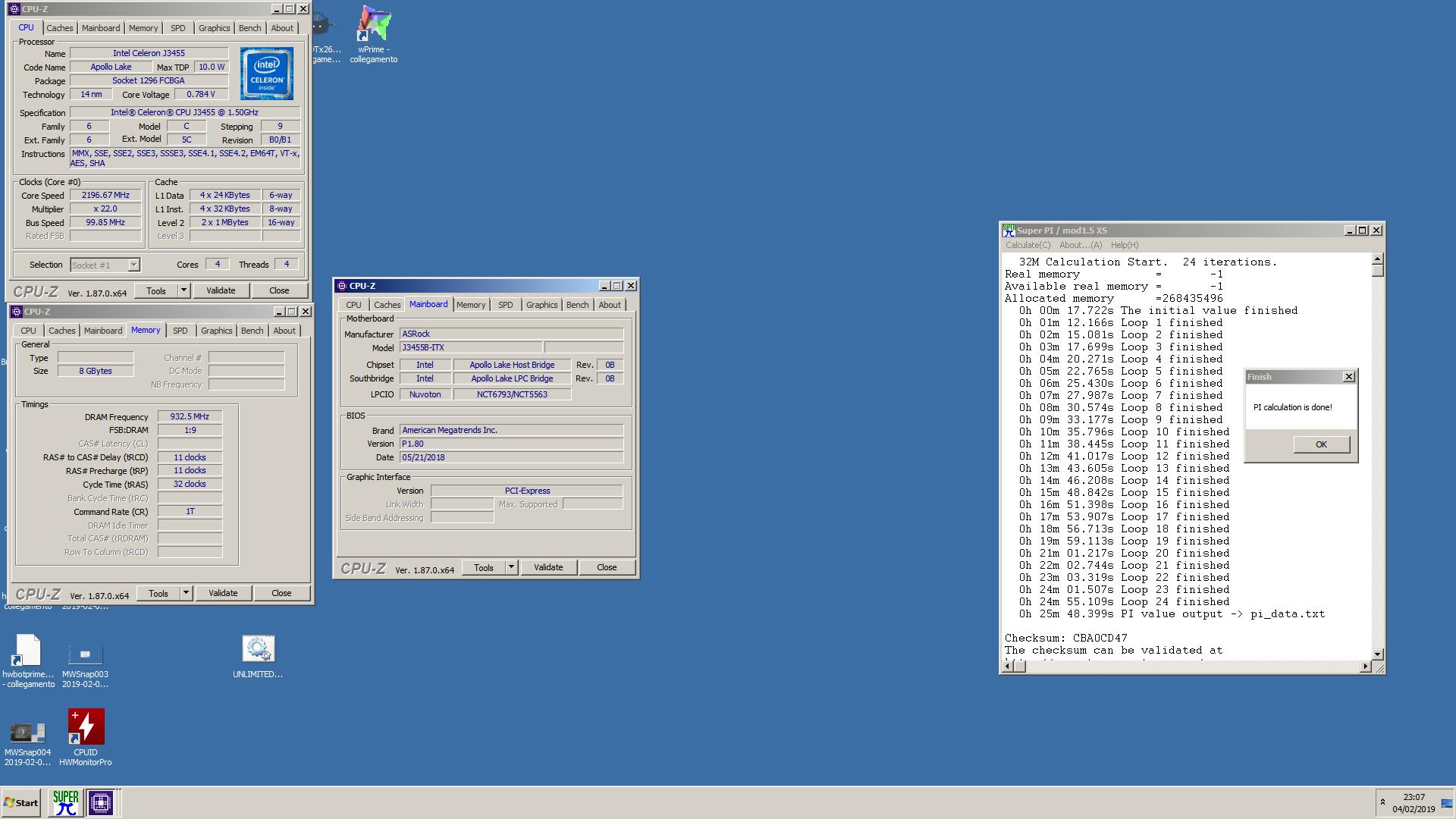Click Super PI vertical scrollbar up arrow
Screen dimensions: 1456x819
[x=1377, y=259]
